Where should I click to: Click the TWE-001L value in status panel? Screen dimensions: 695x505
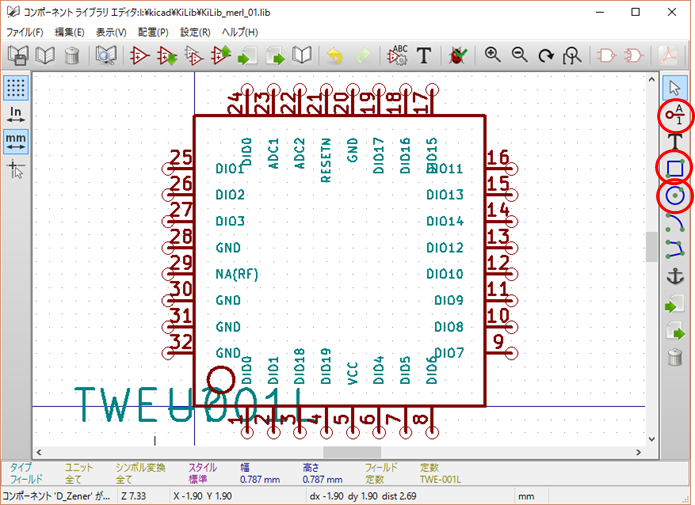tap(440, 479)
